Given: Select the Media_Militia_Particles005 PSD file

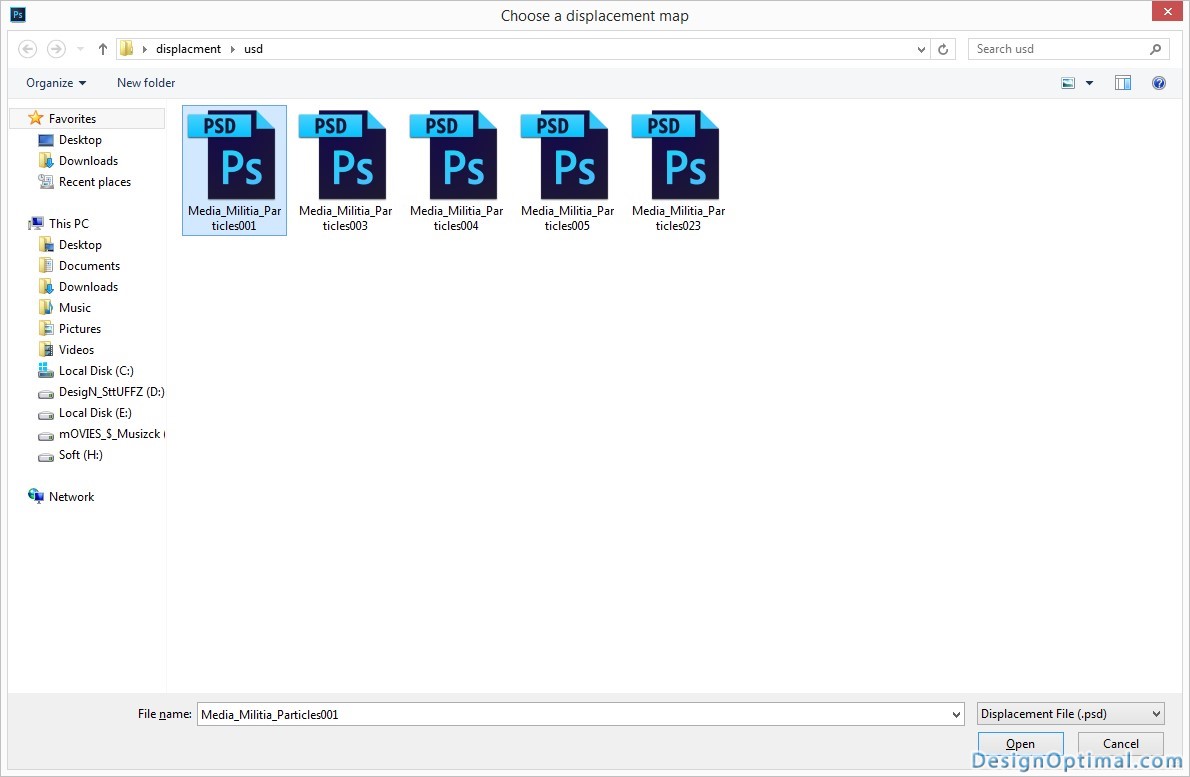Looking at the screenshot, I should [x=567, y=171].
